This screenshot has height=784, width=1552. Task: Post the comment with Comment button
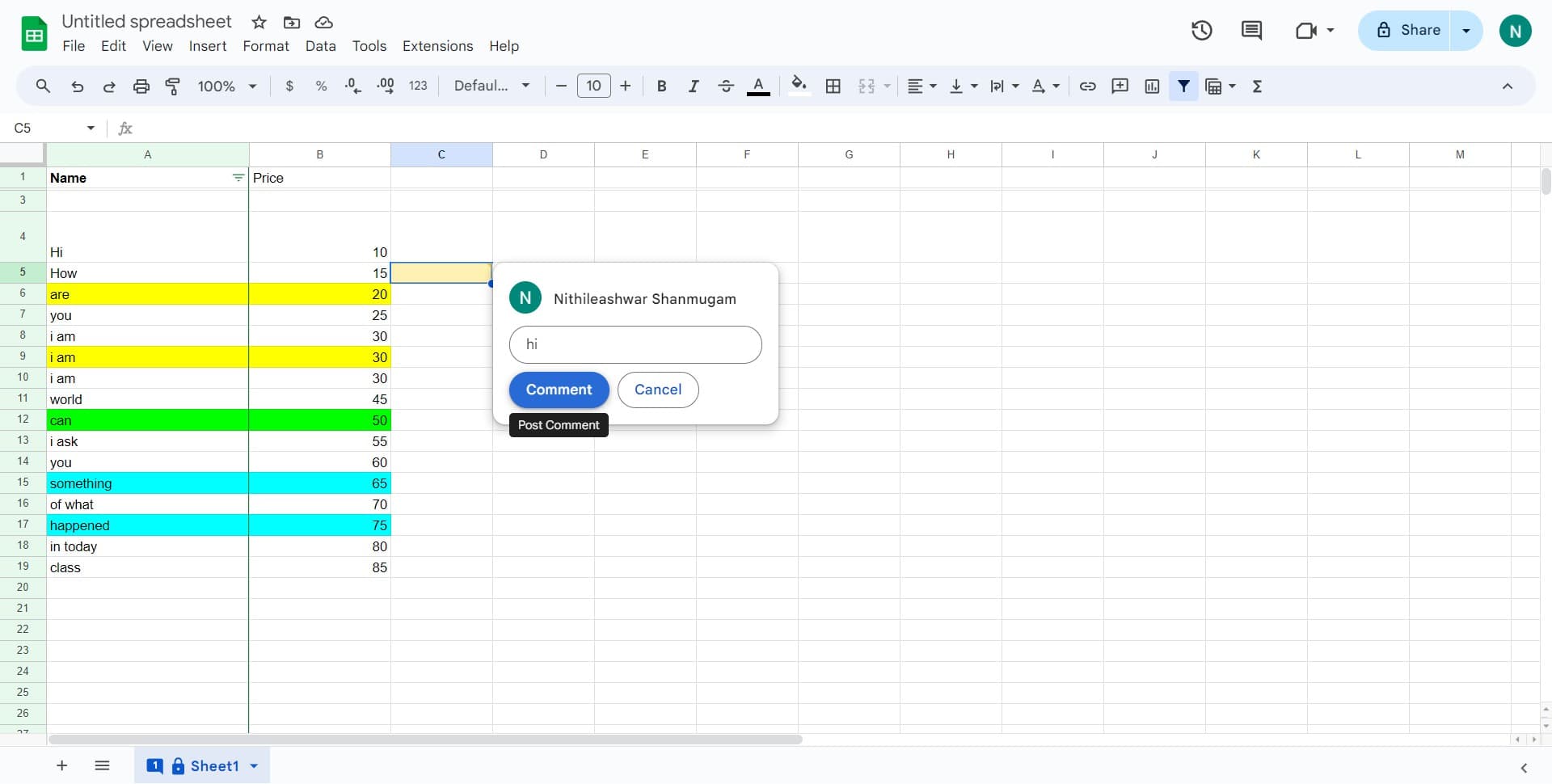point(559,390)
